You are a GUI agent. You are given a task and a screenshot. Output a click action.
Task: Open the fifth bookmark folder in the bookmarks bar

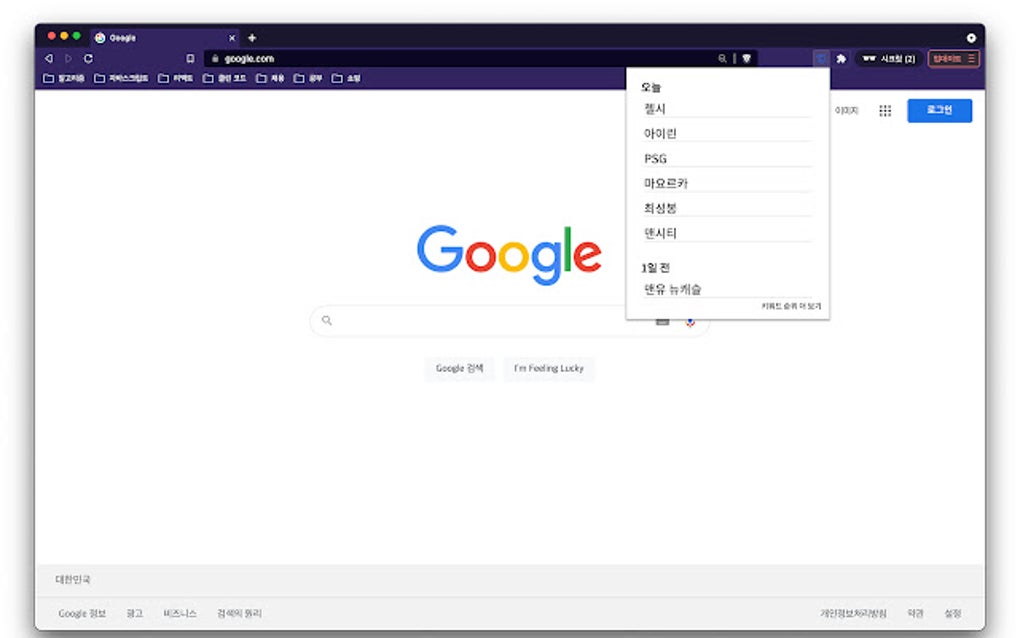pos(271,78)
